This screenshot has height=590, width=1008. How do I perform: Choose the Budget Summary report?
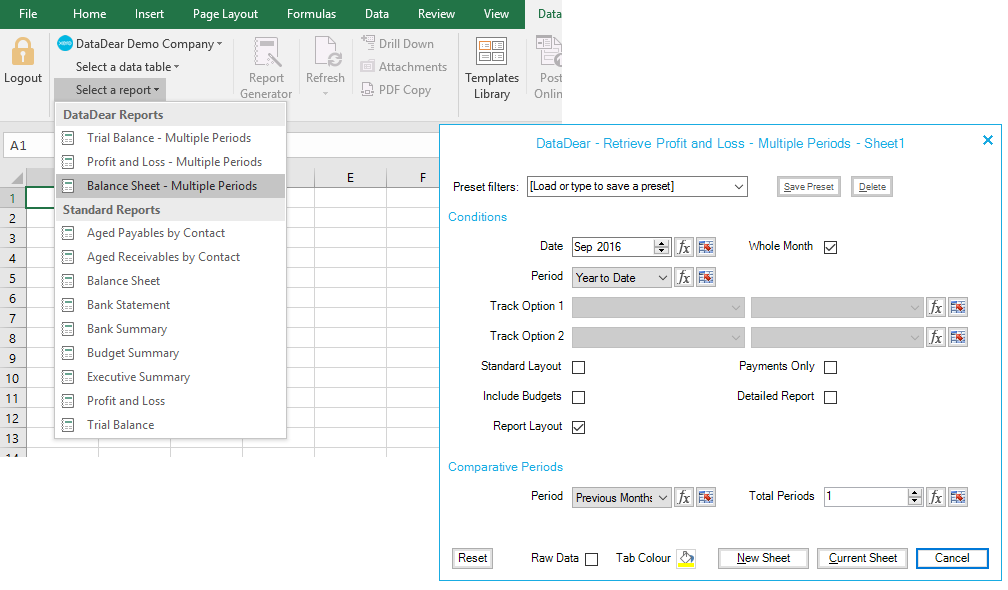pyautogui.click(x=170, y=353)
